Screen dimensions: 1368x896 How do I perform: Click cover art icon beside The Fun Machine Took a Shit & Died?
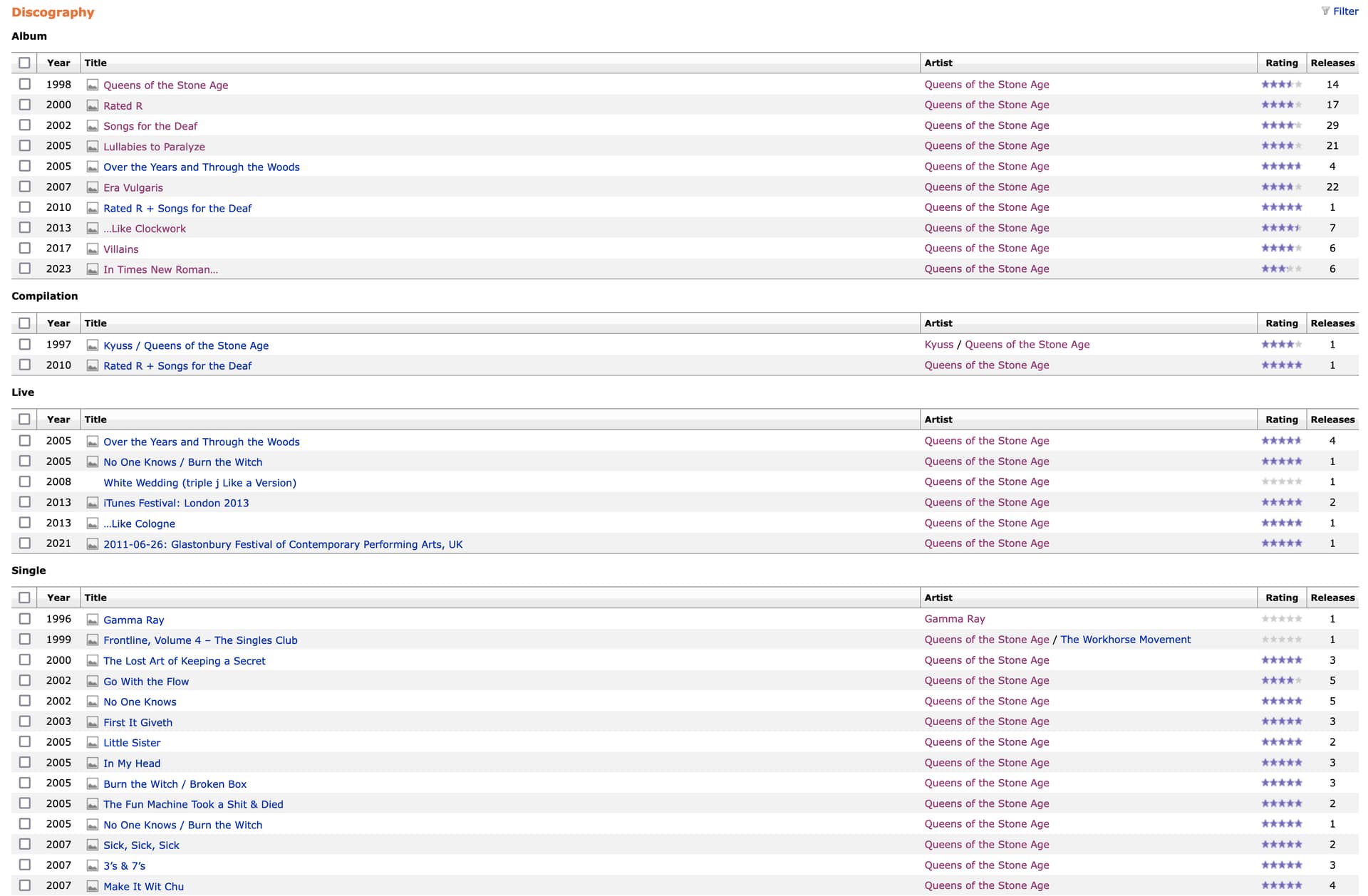coord(93,804)
